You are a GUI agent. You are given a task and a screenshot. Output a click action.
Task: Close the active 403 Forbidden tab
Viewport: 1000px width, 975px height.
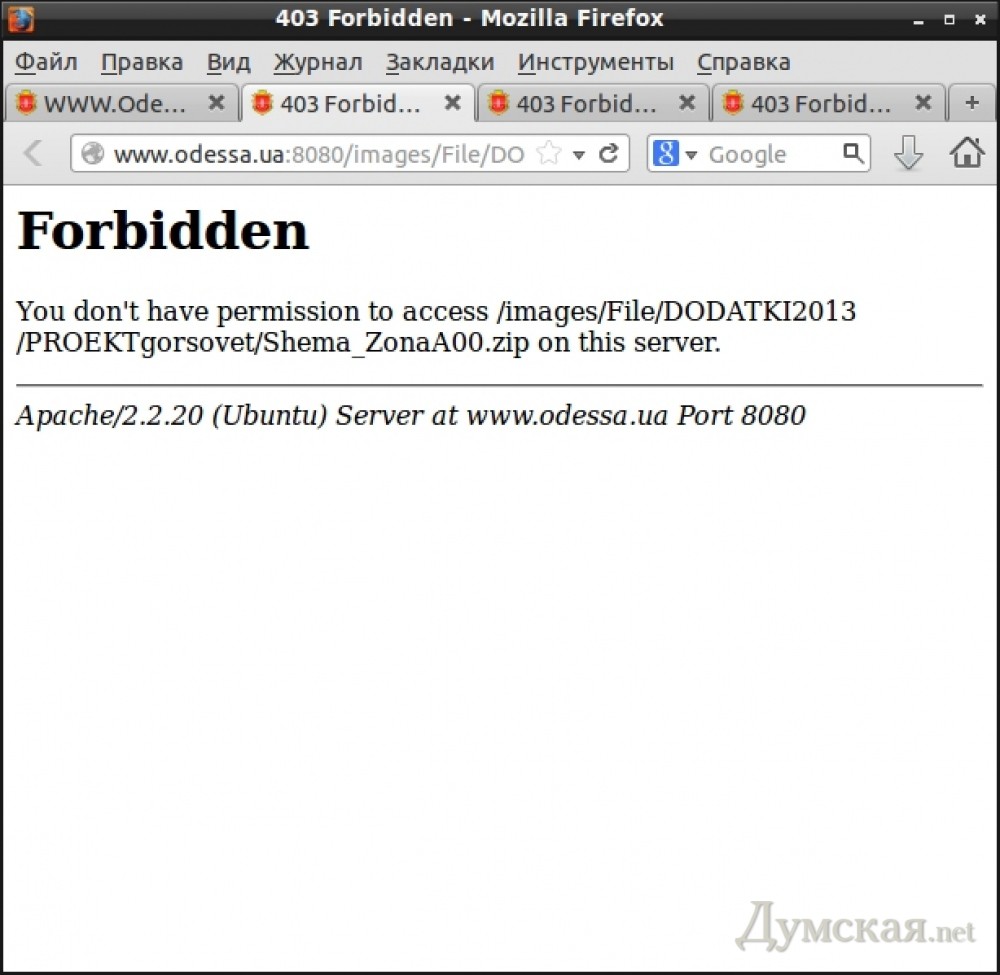coord(452,103)
